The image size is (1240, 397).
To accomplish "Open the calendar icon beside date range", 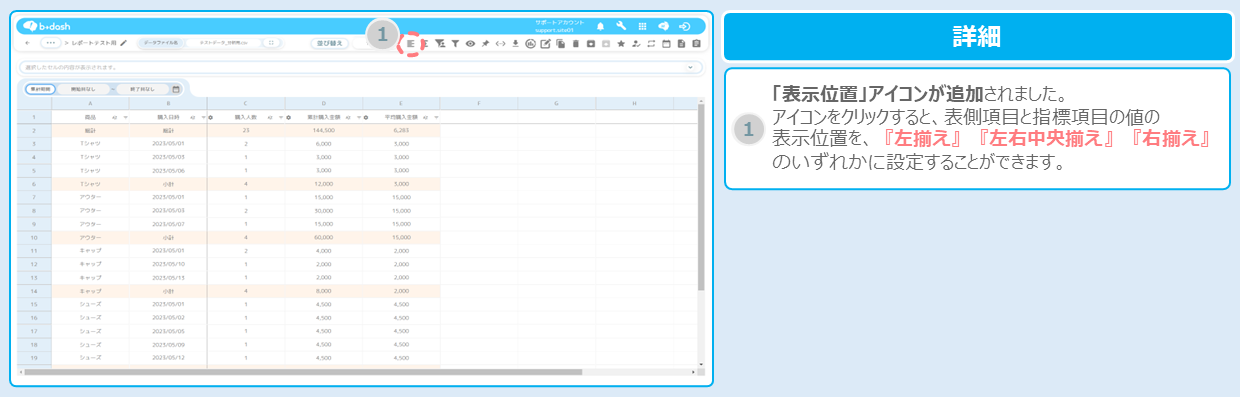I will (x=176, y=89).
